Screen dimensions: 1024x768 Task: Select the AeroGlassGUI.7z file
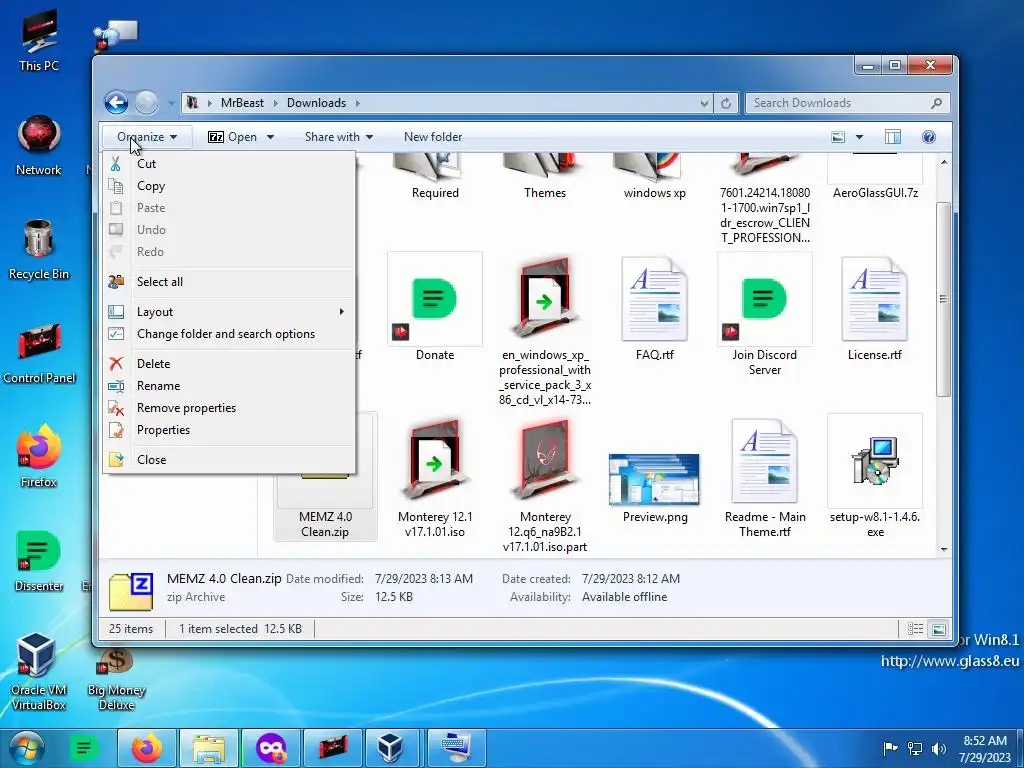[875, 176]
